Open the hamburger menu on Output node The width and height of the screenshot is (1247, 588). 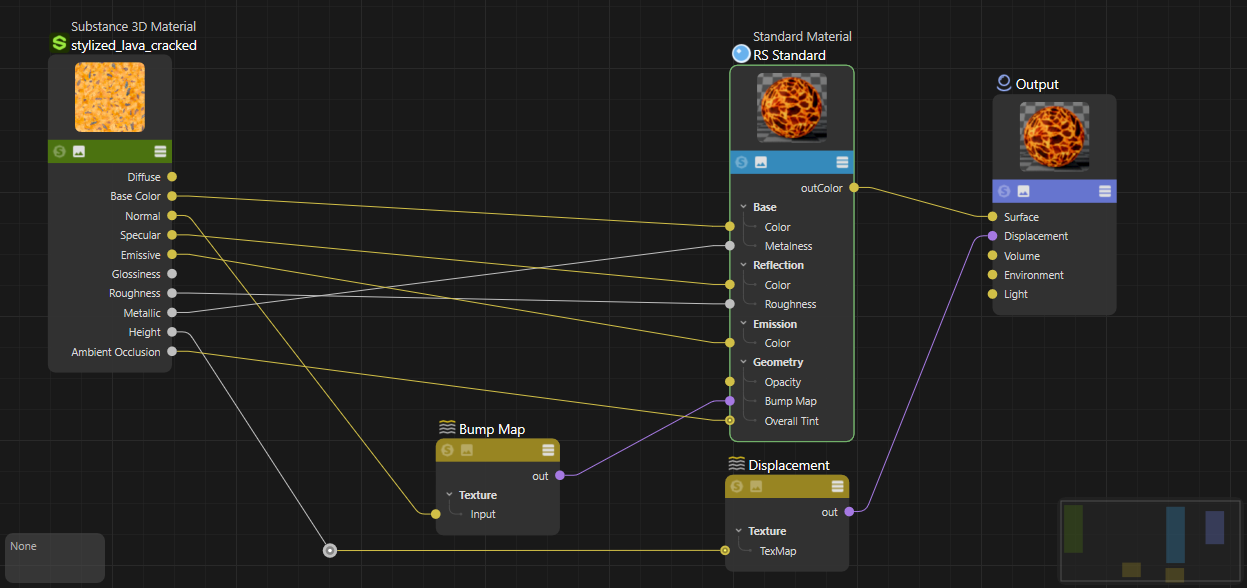pyautogui.click(x=1104, y=191)
